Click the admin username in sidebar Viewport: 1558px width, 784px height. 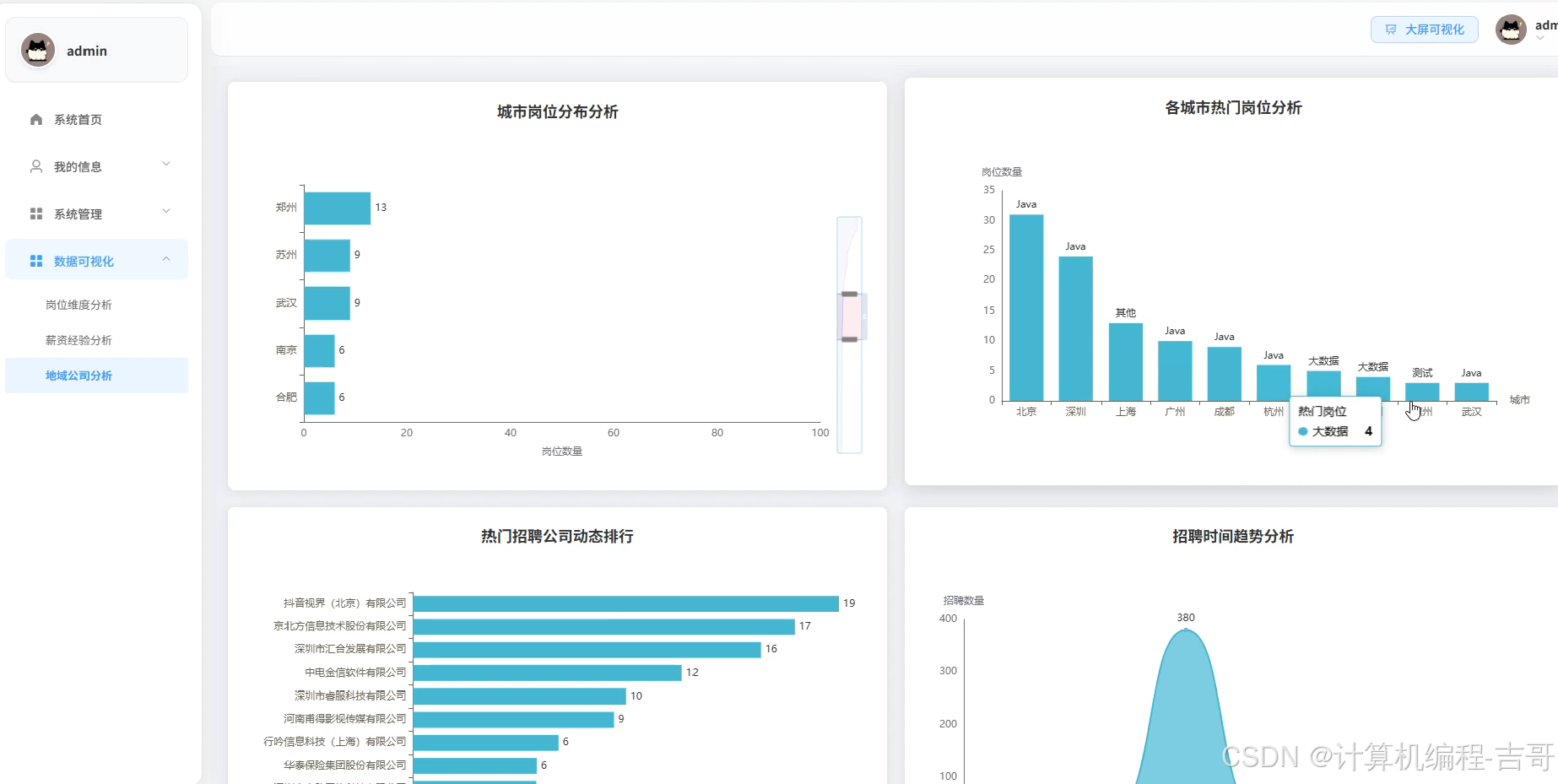[x=87, y=51]
